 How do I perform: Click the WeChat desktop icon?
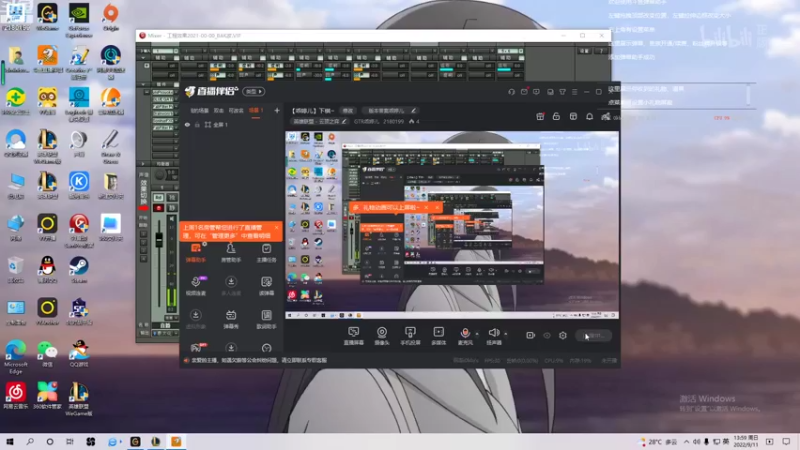click(x=47, y=354)
